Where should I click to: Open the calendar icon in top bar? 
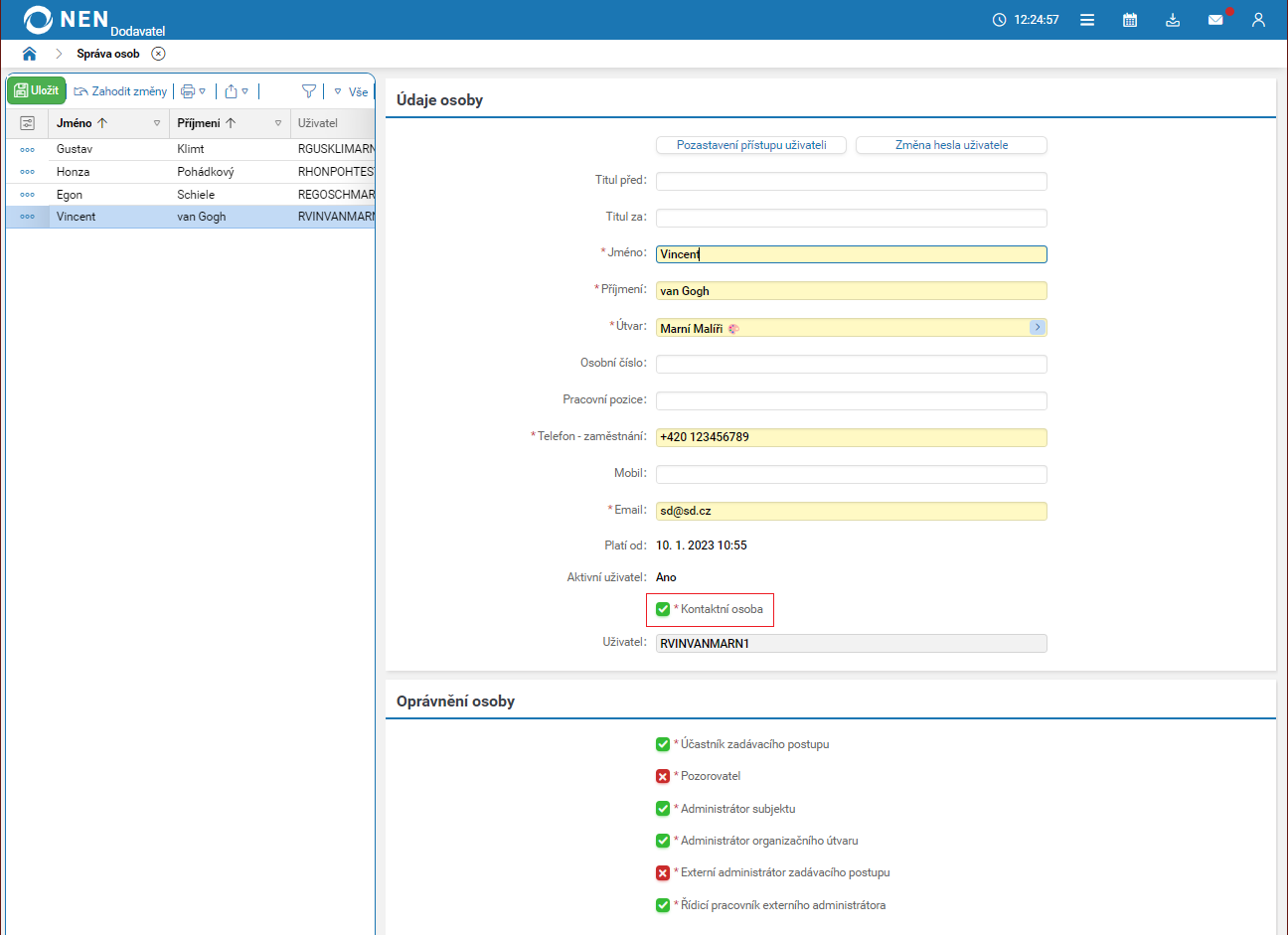click(1129, 20)
